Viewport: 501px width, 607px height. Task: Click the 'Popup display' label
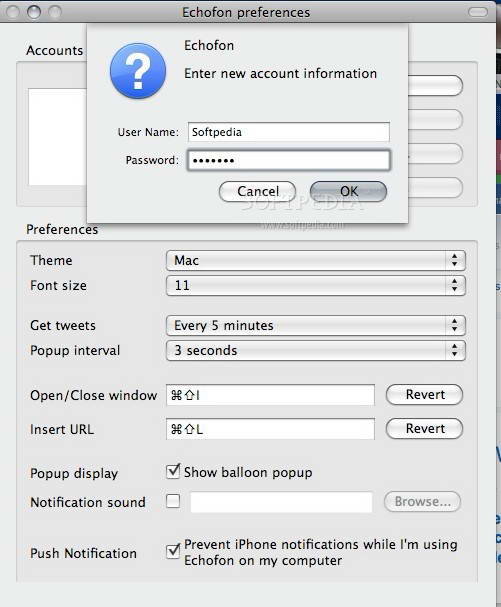tap(74, 473)
